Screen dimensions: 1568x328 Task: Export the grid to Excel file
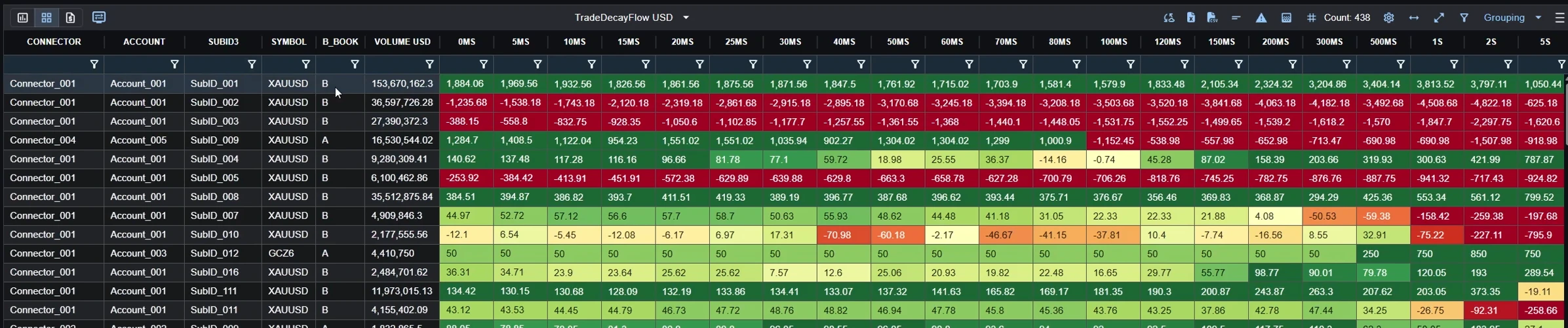click(x=1190, y=18)
